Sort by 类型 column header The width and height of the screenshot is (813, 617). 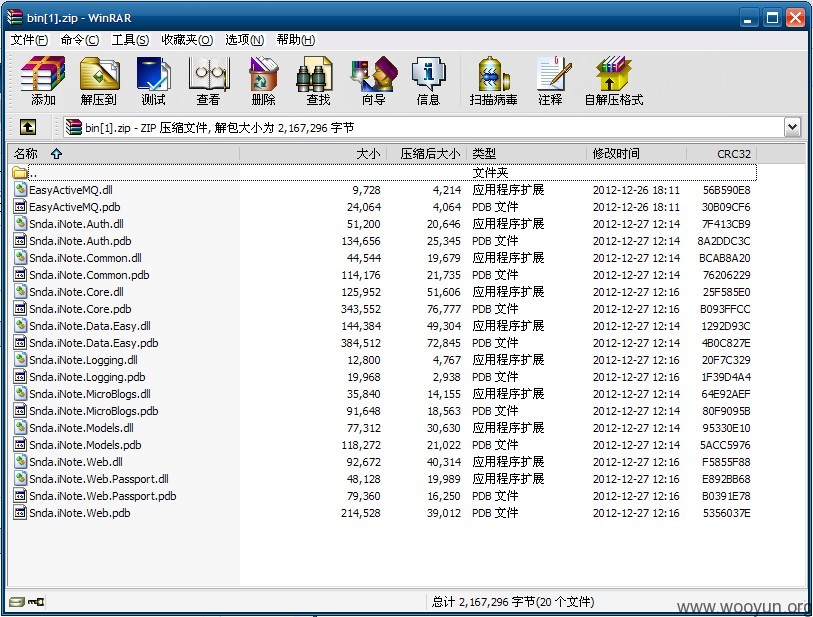point(527,153)
